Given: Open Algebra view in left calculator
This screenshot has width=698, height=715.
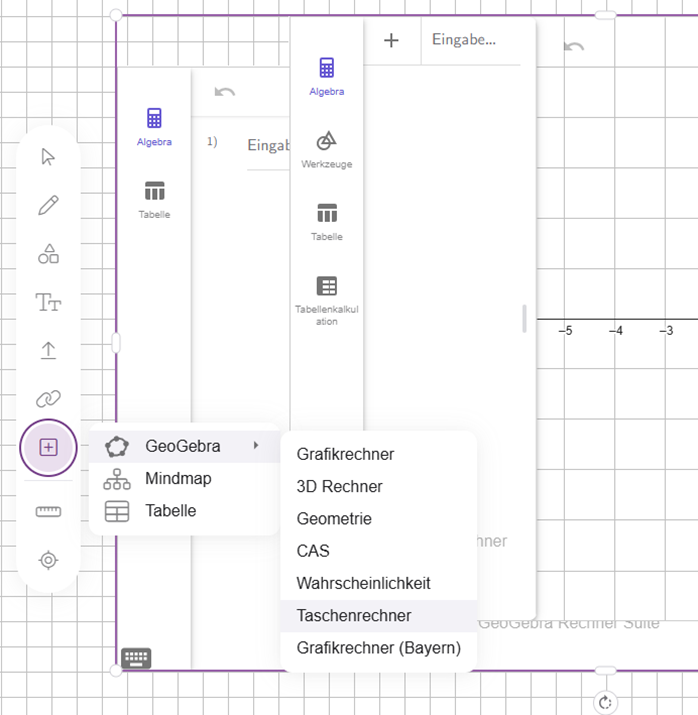Looking at the screenshot, I should coord(154,127).
